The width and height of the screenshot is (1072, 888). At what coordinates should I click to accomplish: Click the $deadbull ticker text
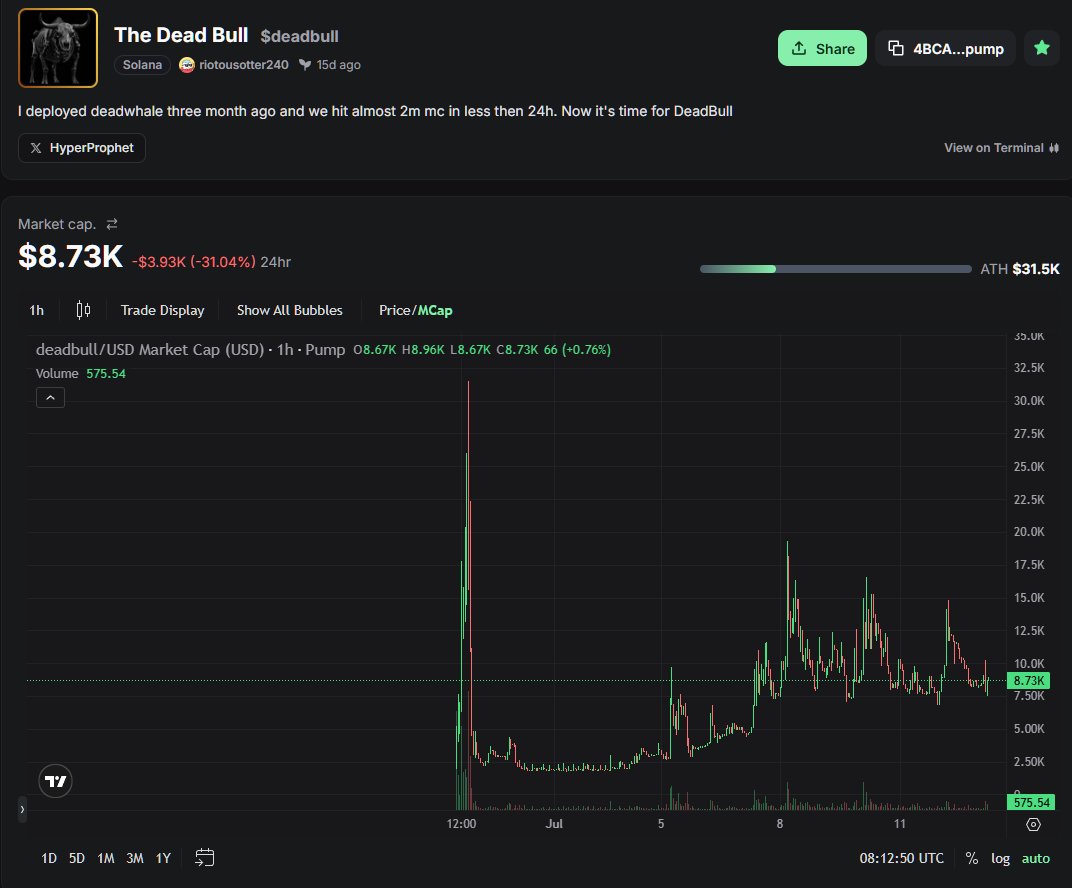coord(299,36)
